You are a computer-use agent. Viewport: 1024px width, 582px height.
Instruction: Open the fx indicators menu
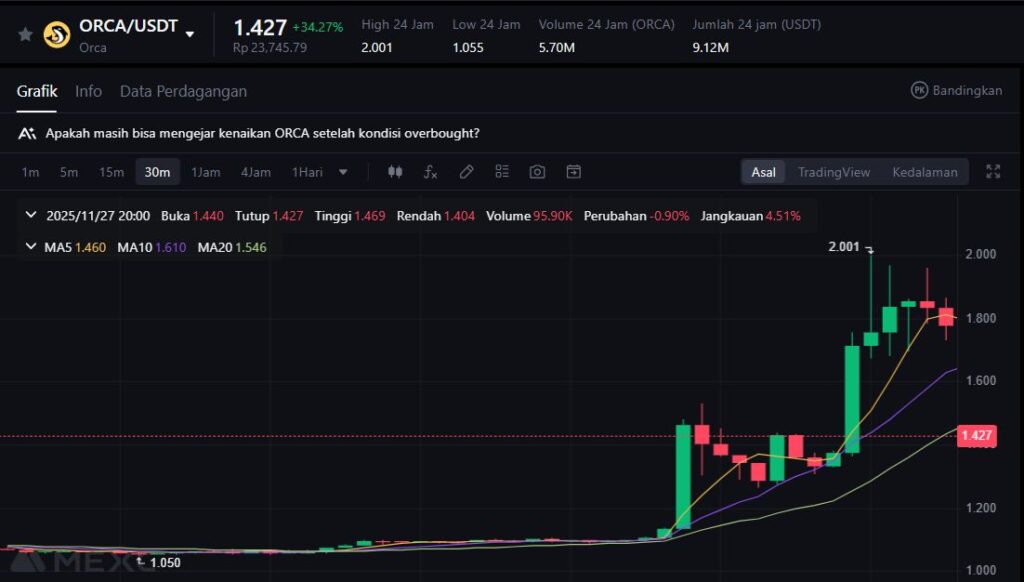tap(430, 172)
